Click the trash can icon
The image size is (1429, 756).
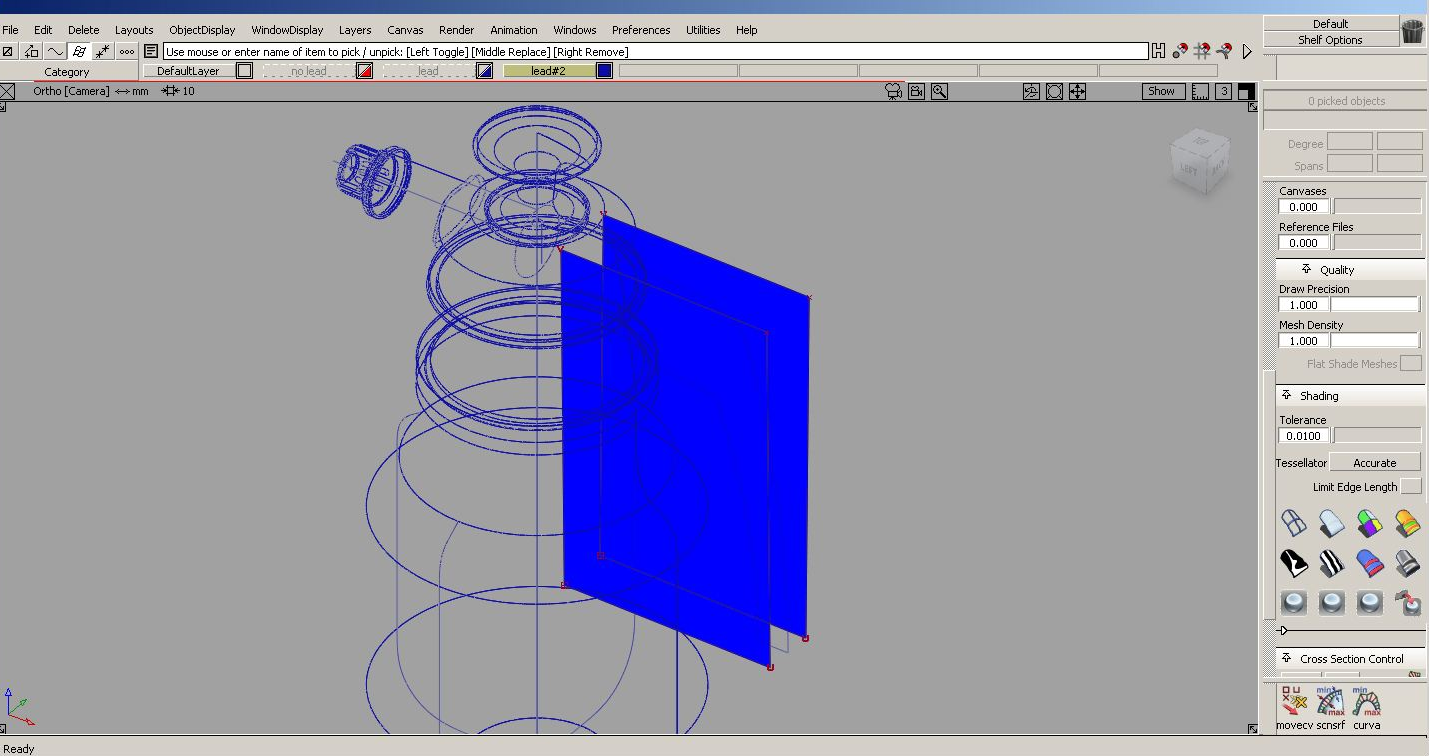pos(1412,32)
